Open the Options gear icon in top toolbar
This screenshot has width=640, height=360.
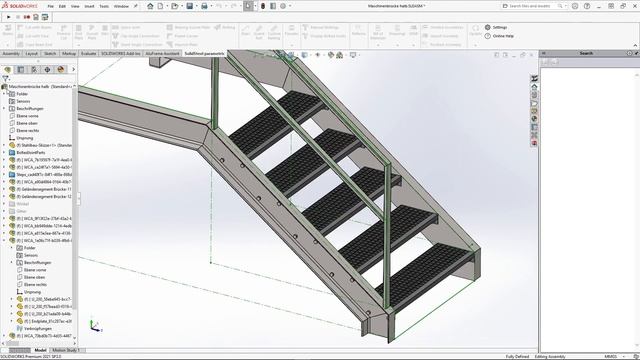point(283,6)
